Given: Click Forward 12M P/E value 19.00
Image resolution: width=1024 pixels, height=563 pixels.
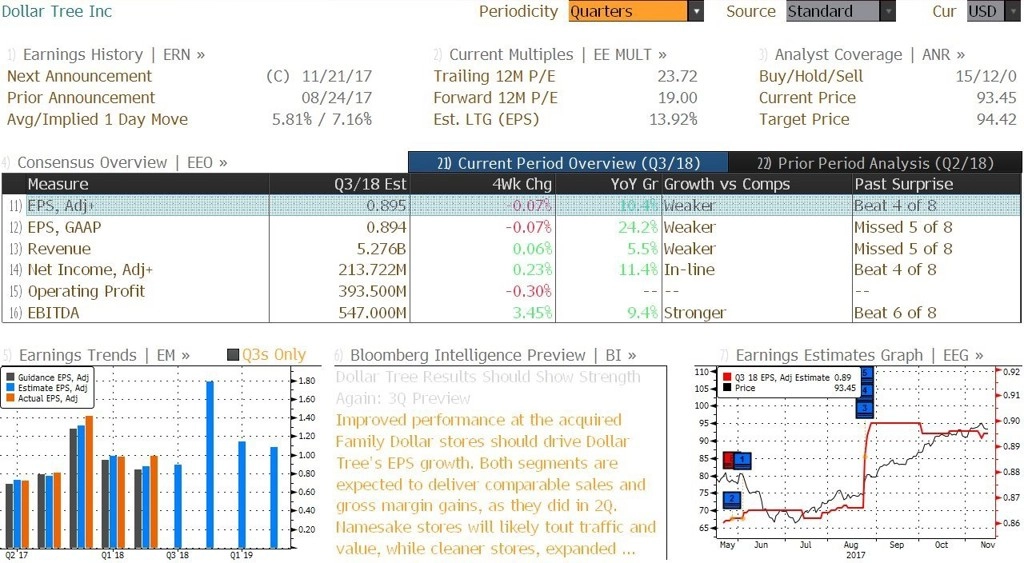Looking at the screenshot, I should pyautogui.click(x=677, y=98).
